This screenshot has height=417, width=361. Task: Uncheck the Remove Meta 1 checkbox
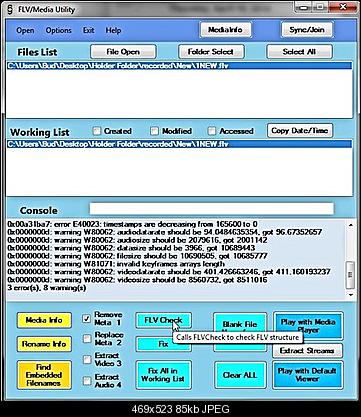pos(87,319)
